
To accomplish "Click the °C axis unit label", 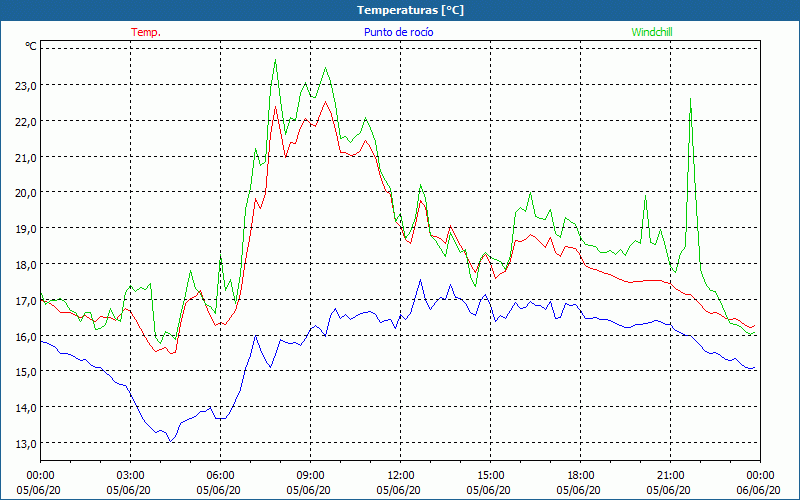I will (31, 46).
